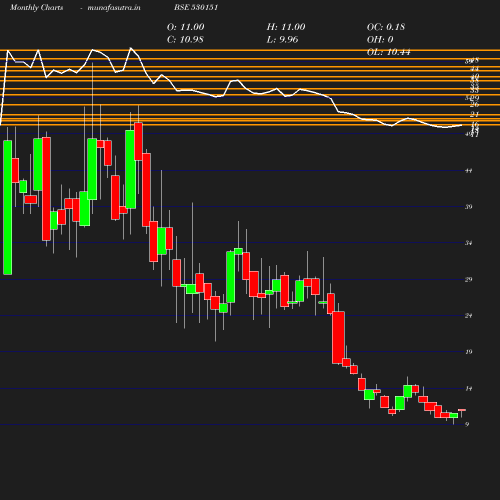The width and height of the screenshot is (500, 500).
Task: Click the 'OL: 10.44' value
Action: (388, 52)
